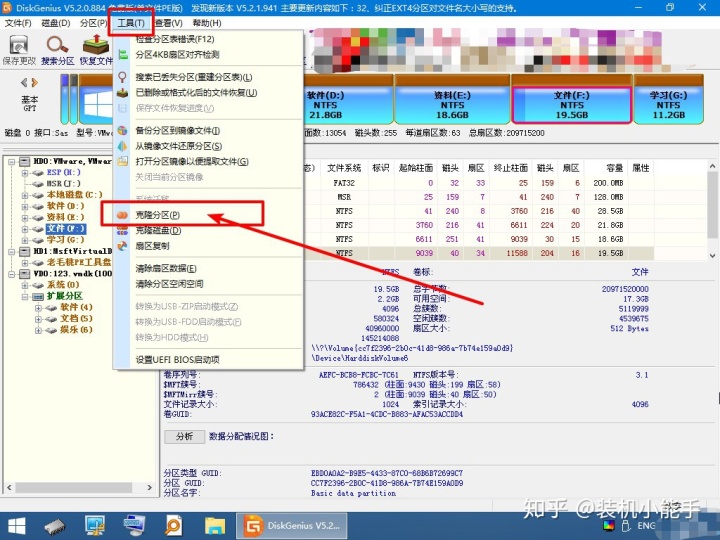This screenshot has height=540, width=720.
Task: Click the 分析 button
Action: [185, 436]
